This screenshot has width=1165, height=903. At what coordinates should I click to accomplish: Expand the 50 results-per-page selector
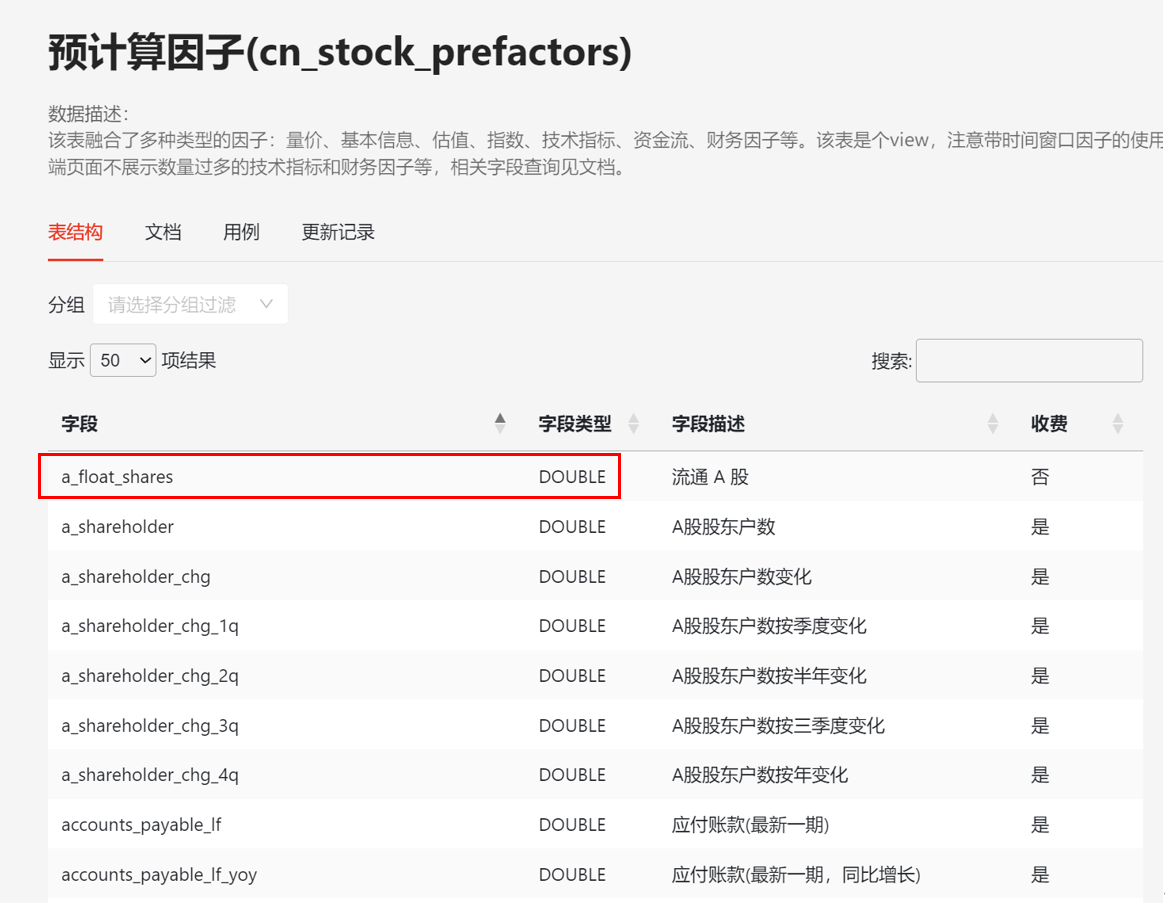point(123,361)
